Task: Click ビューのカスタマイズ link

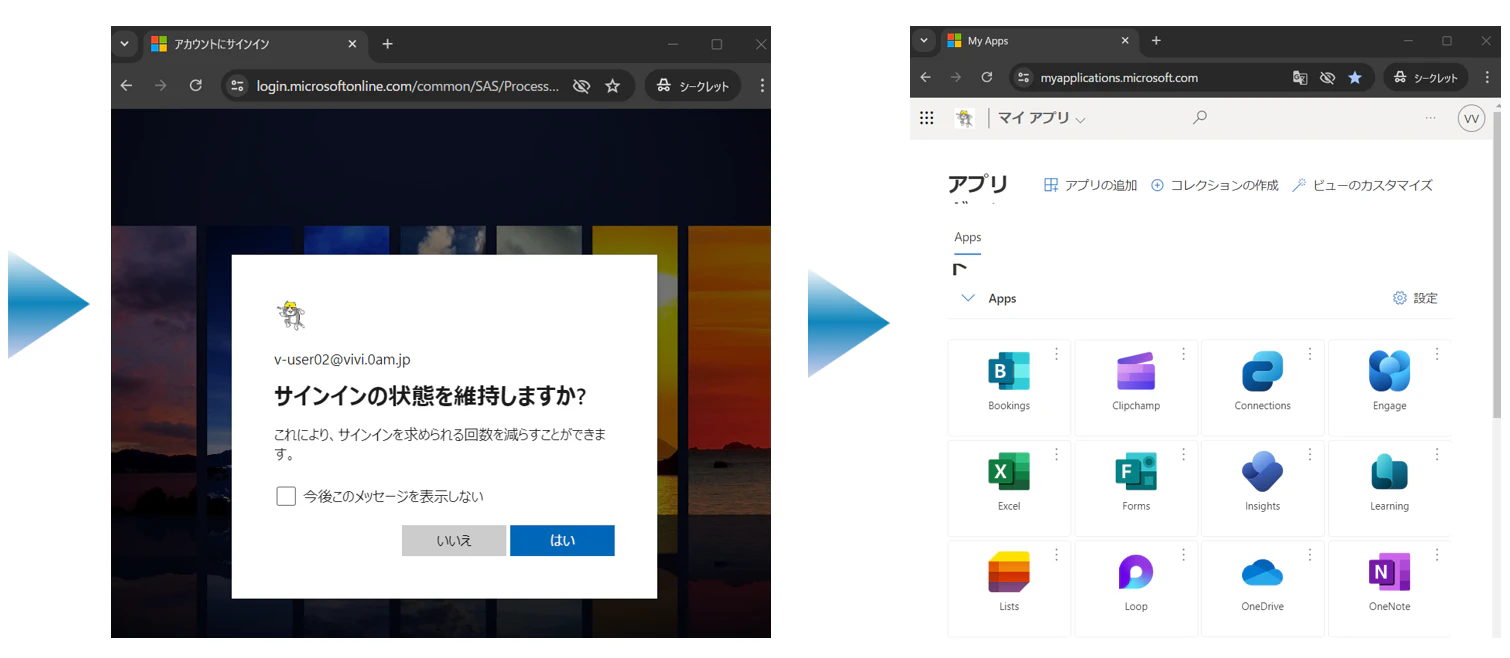Action: (x=1362, y=185)
